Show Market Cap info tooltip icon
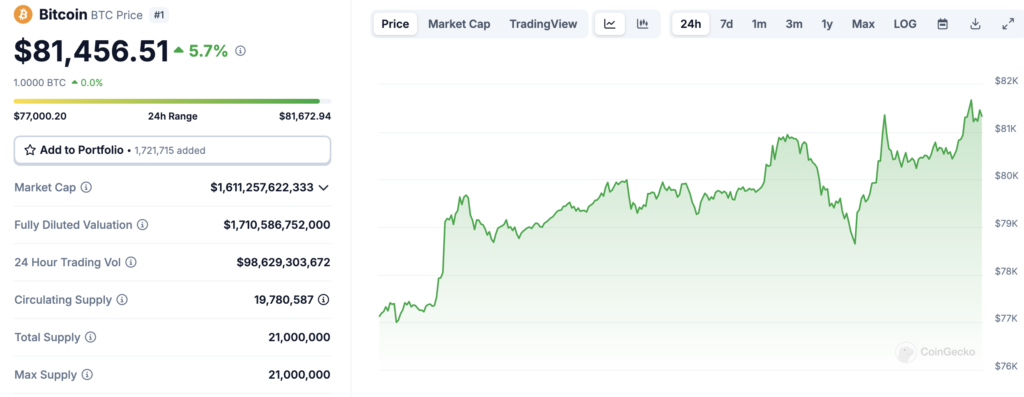The image size is (1024, 397). (x=86, y=187)
